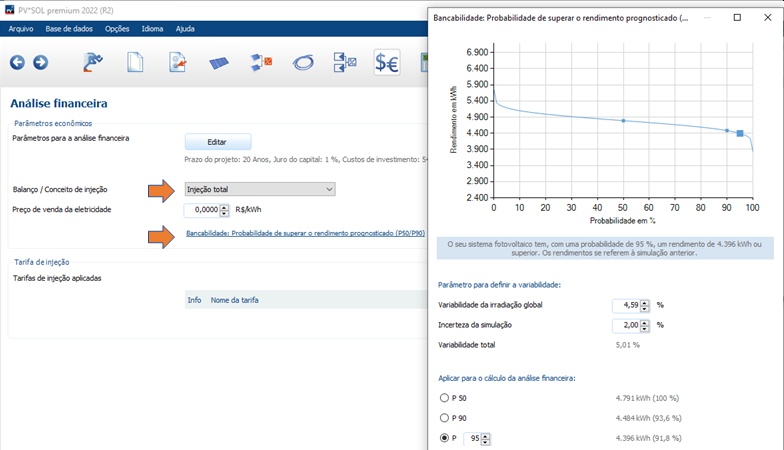The width and height of the screenshot is (784, 450).
Task: Click the back navigation arrow icon
Action: click(x=17, y=63)
